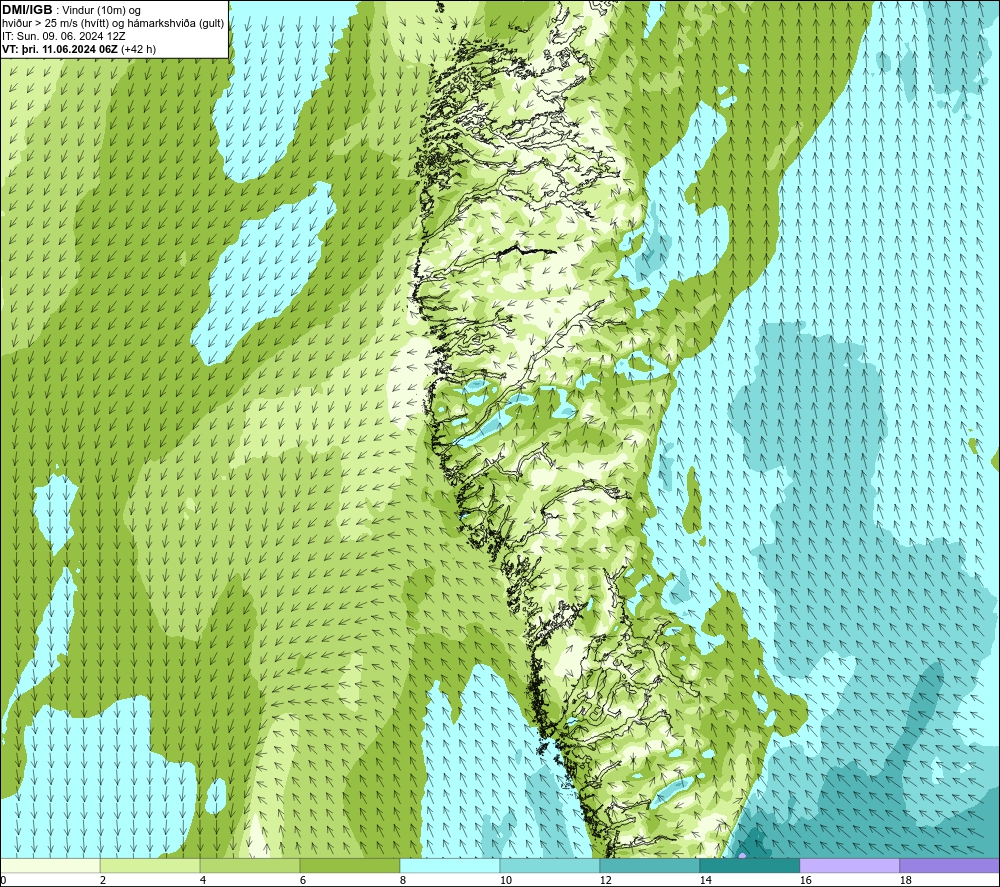Click the 6–8 m/s darker green legend swatch
The height and width of the screenshot is (887, 1000).
tap(349, 865)
